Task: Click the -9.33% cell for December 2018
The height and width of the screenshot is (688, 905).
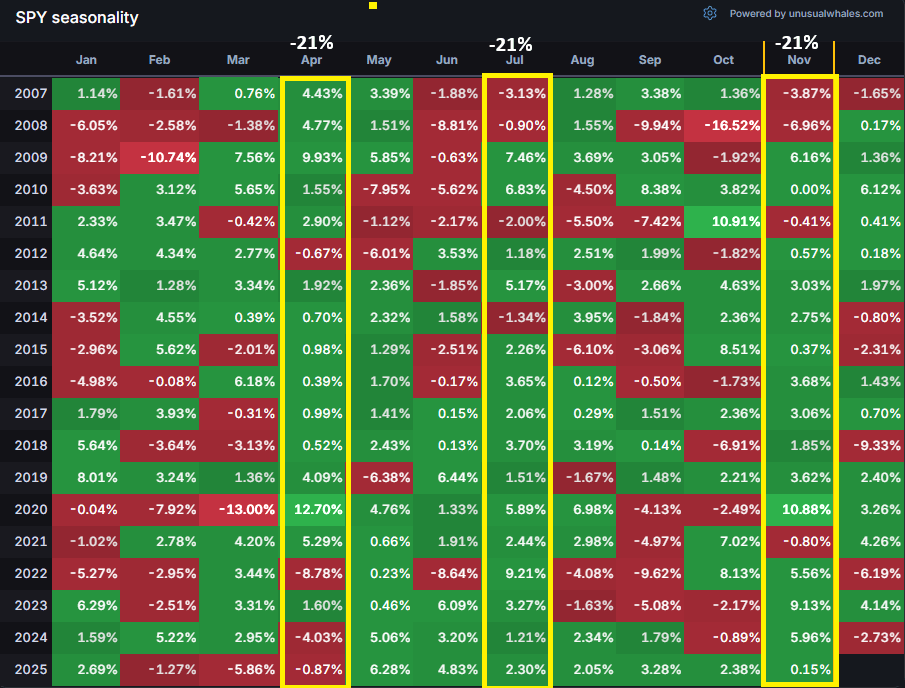Action: [x=870, y=446]
